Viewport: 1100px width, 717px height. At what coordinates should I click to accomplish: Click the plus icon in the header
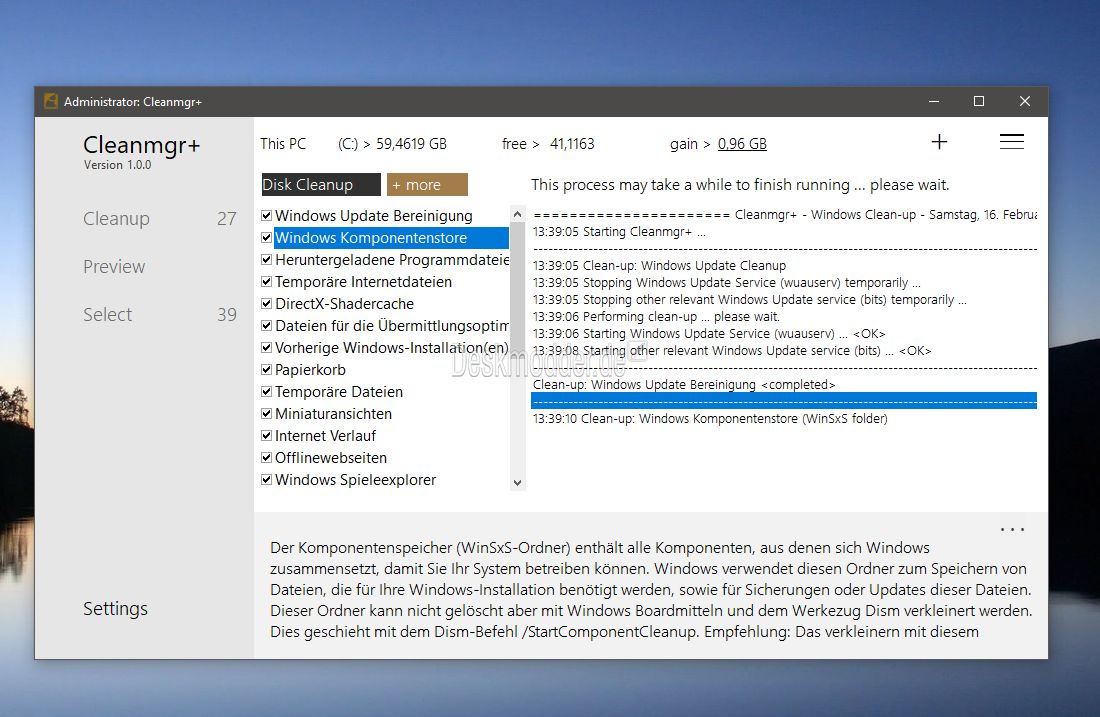click(939, 142)
